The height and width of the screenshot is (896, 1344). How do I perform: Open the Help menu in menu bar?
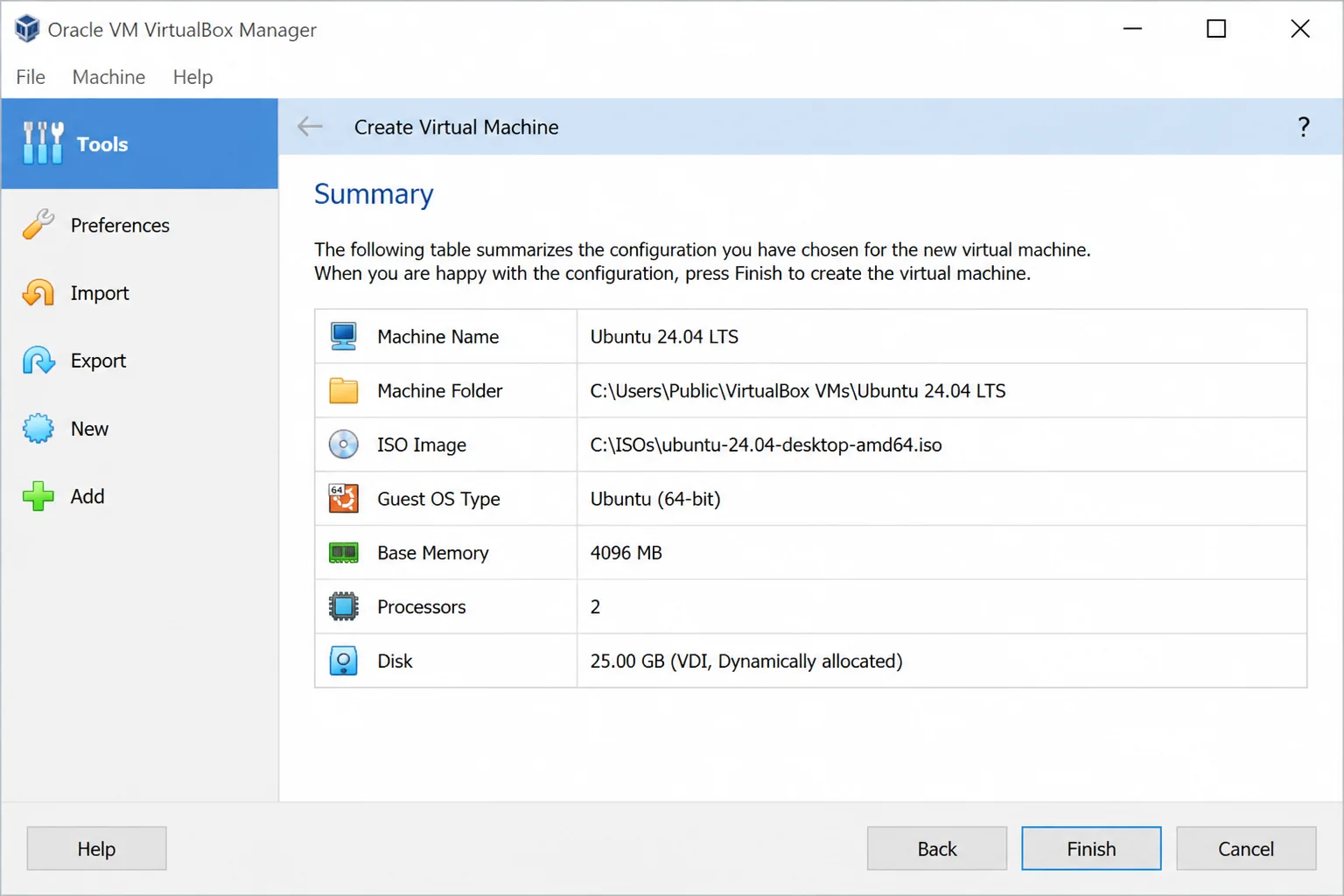192,77
